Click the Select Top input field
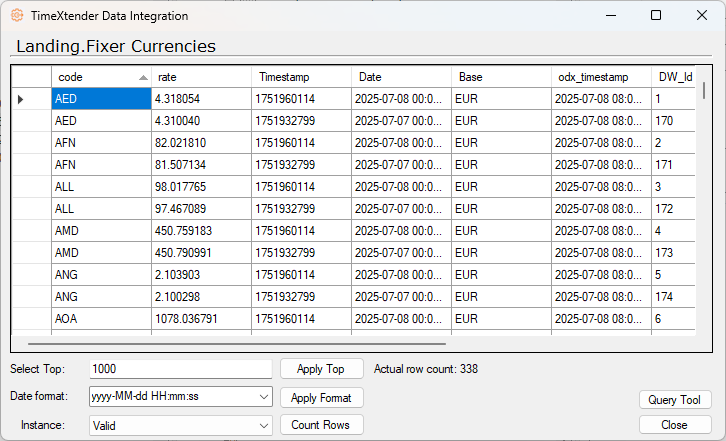Screen dimensions: 726x441 tap(181, 369)
